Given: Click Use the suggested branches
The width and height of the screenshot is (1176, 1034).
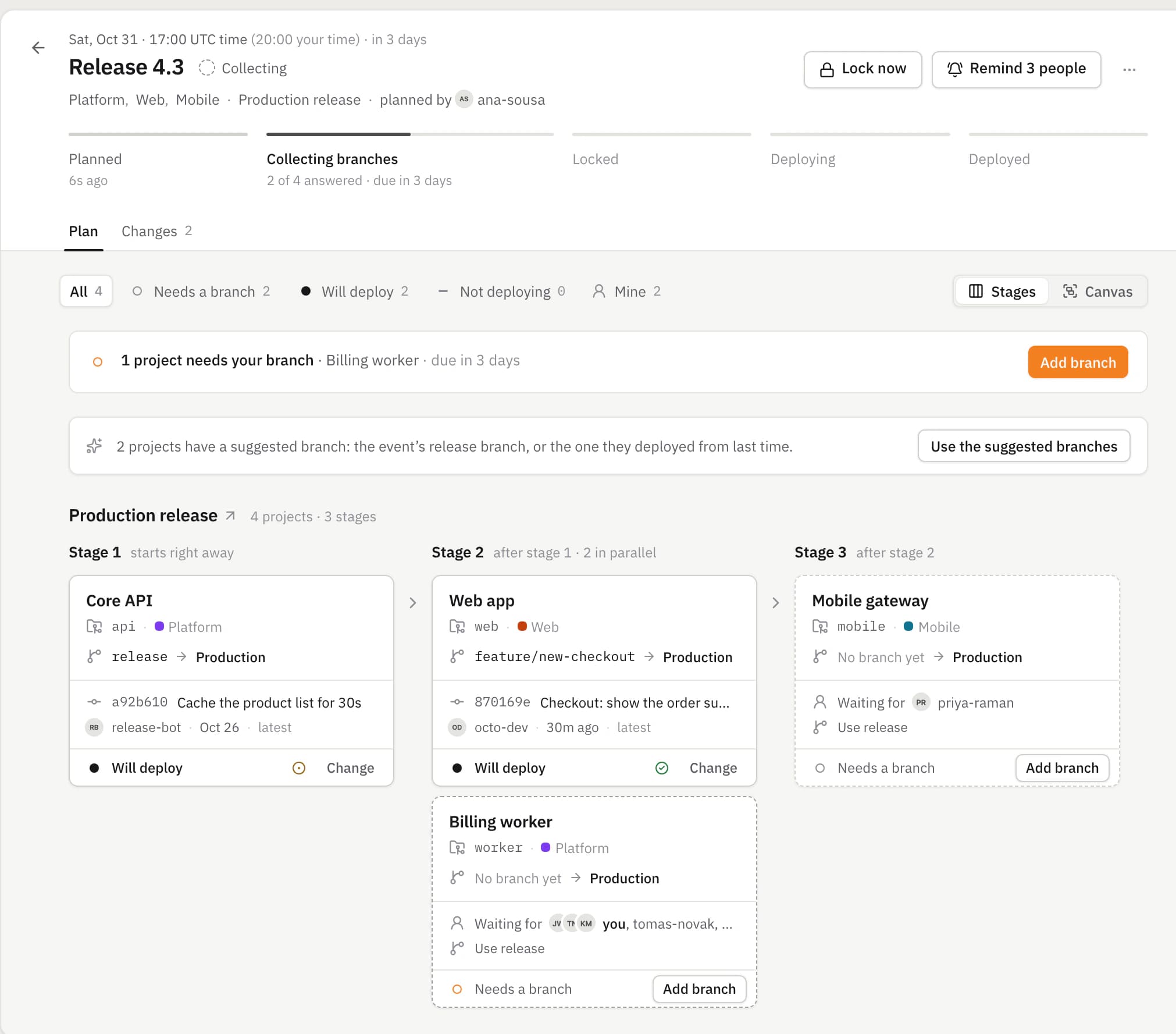Looking at the screenshot, I should click(x=1024, y=446).
